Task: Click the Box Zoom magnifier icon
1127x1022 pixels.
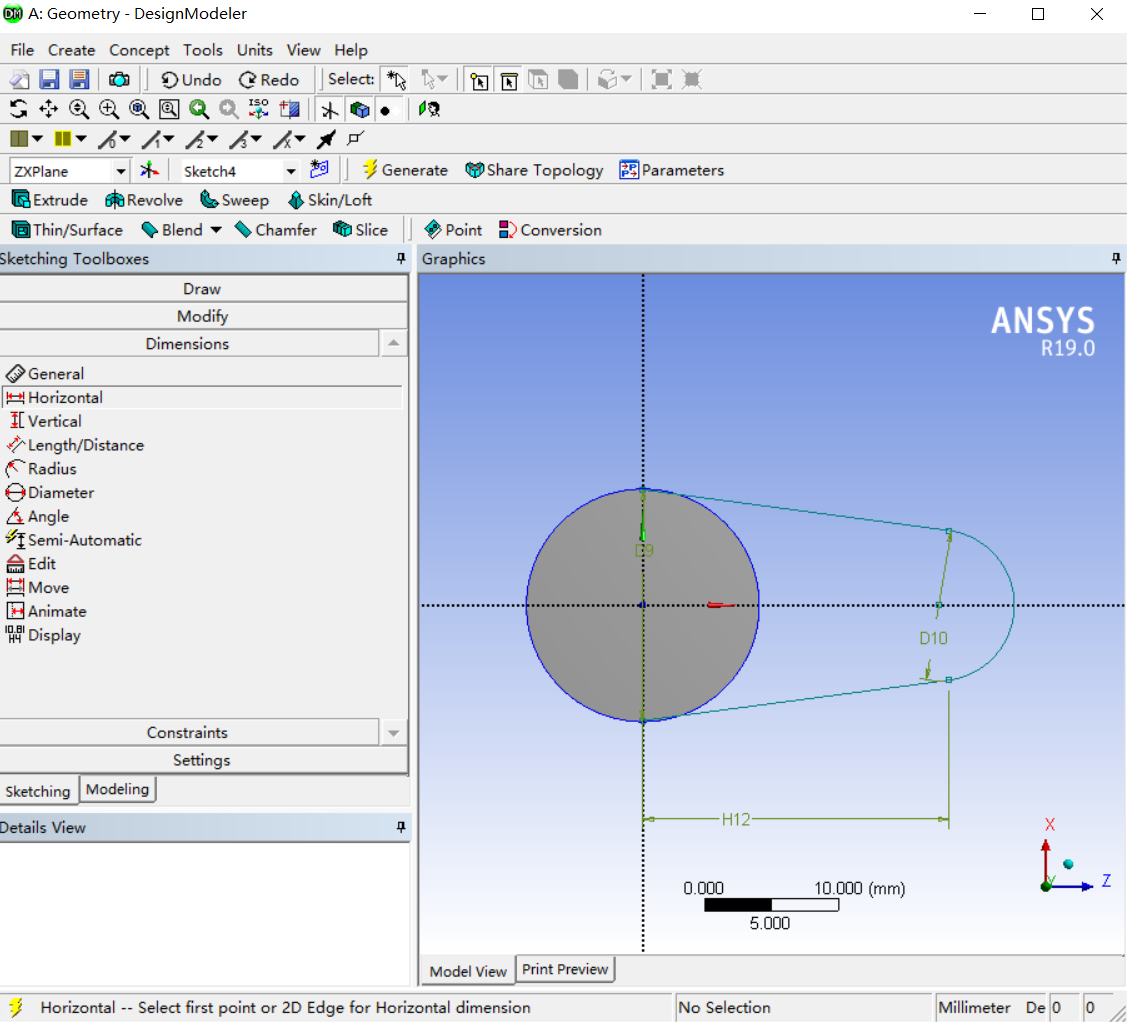Action: 109,109
